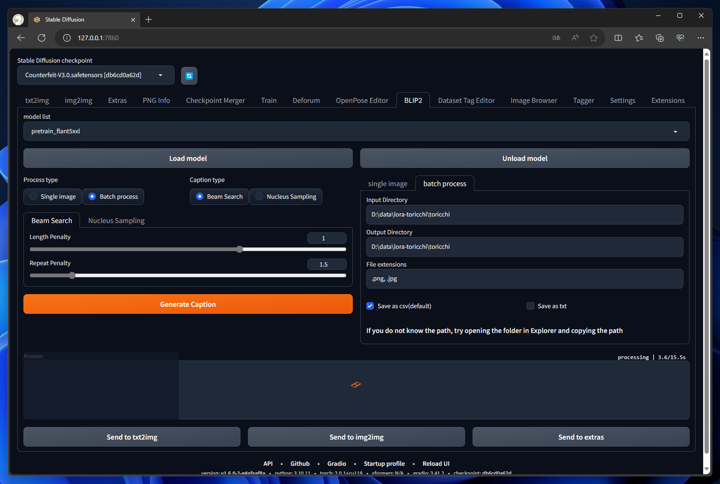This screenshot has width=720, height=484.
Task: Switch to img2img tab
Action: [79, 100]
